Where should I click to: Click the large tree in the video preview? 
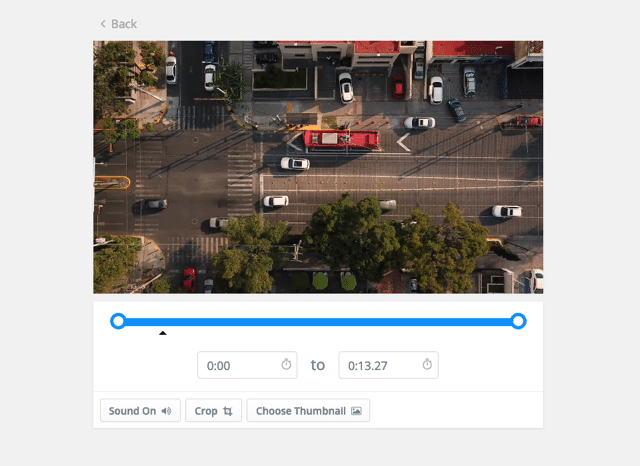click(x=348, y=235)
